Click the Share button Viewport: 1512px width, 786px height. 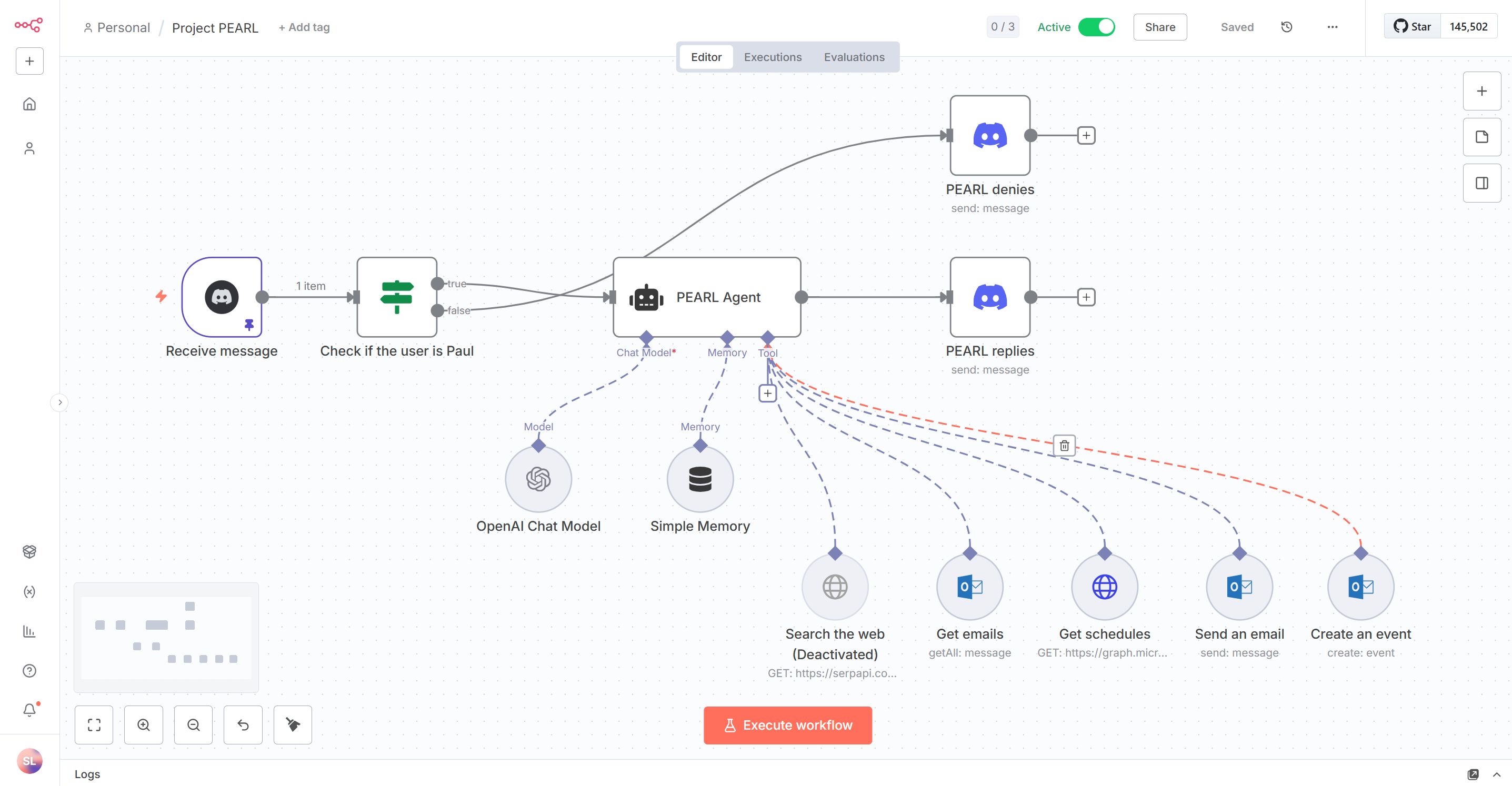tap(1160, 27)
